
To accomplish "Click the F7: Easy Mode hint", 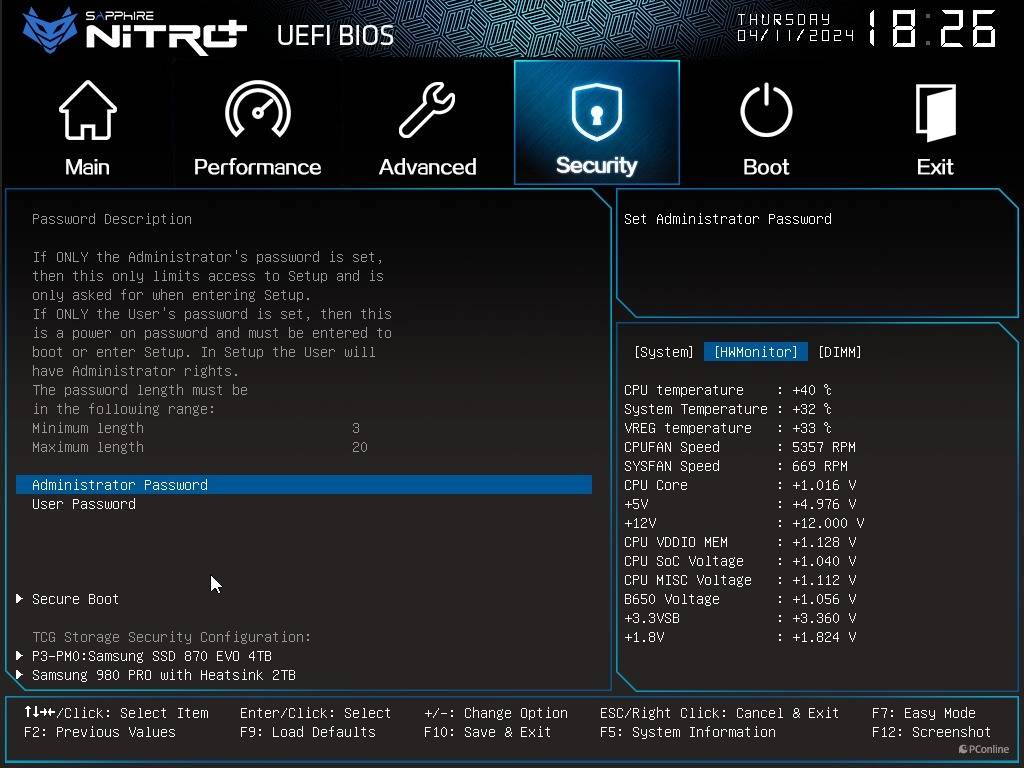I will pos(923,713).
